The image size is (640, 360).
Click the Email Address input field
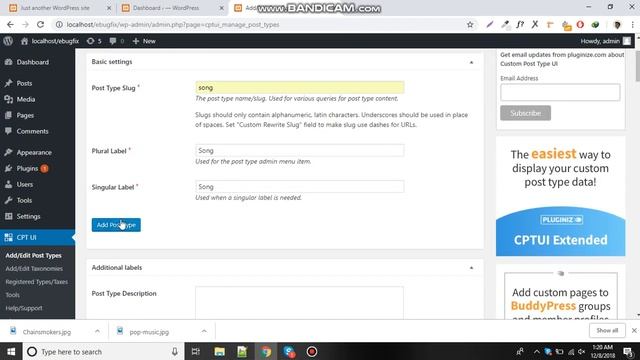coord(560,92)
